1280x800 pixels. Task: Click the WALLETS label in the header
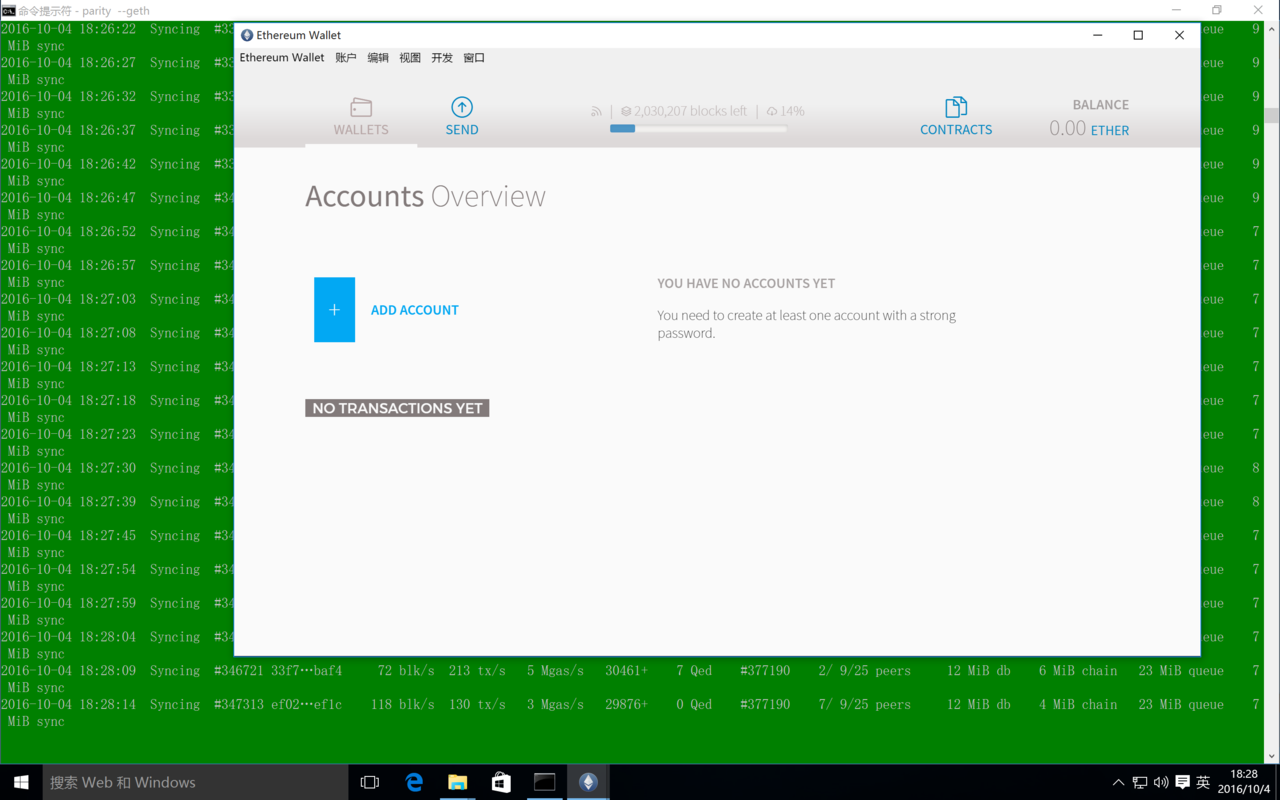click(361, 130)
